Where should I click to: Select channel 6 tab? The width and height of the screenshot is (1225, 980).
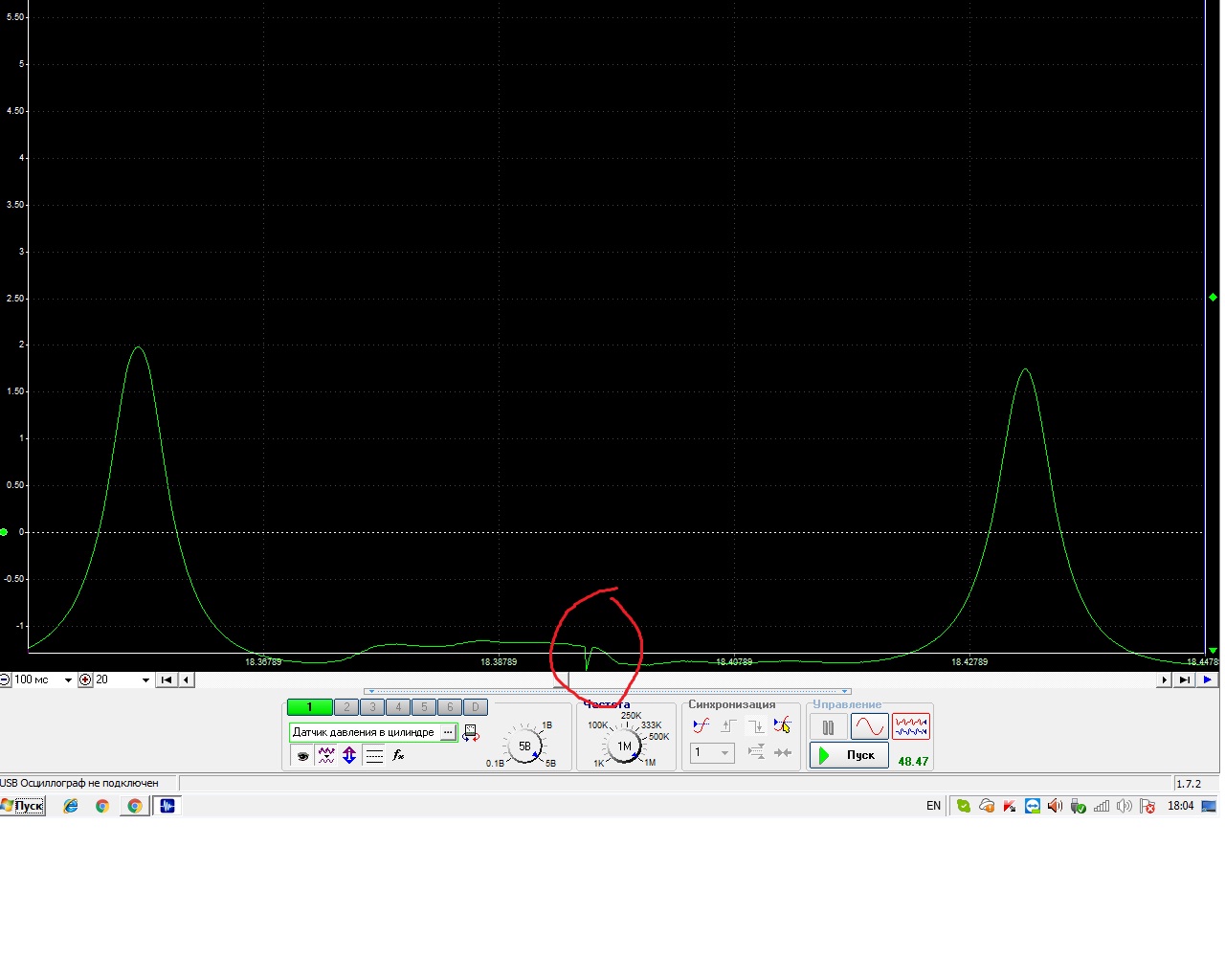click(450, 707)
